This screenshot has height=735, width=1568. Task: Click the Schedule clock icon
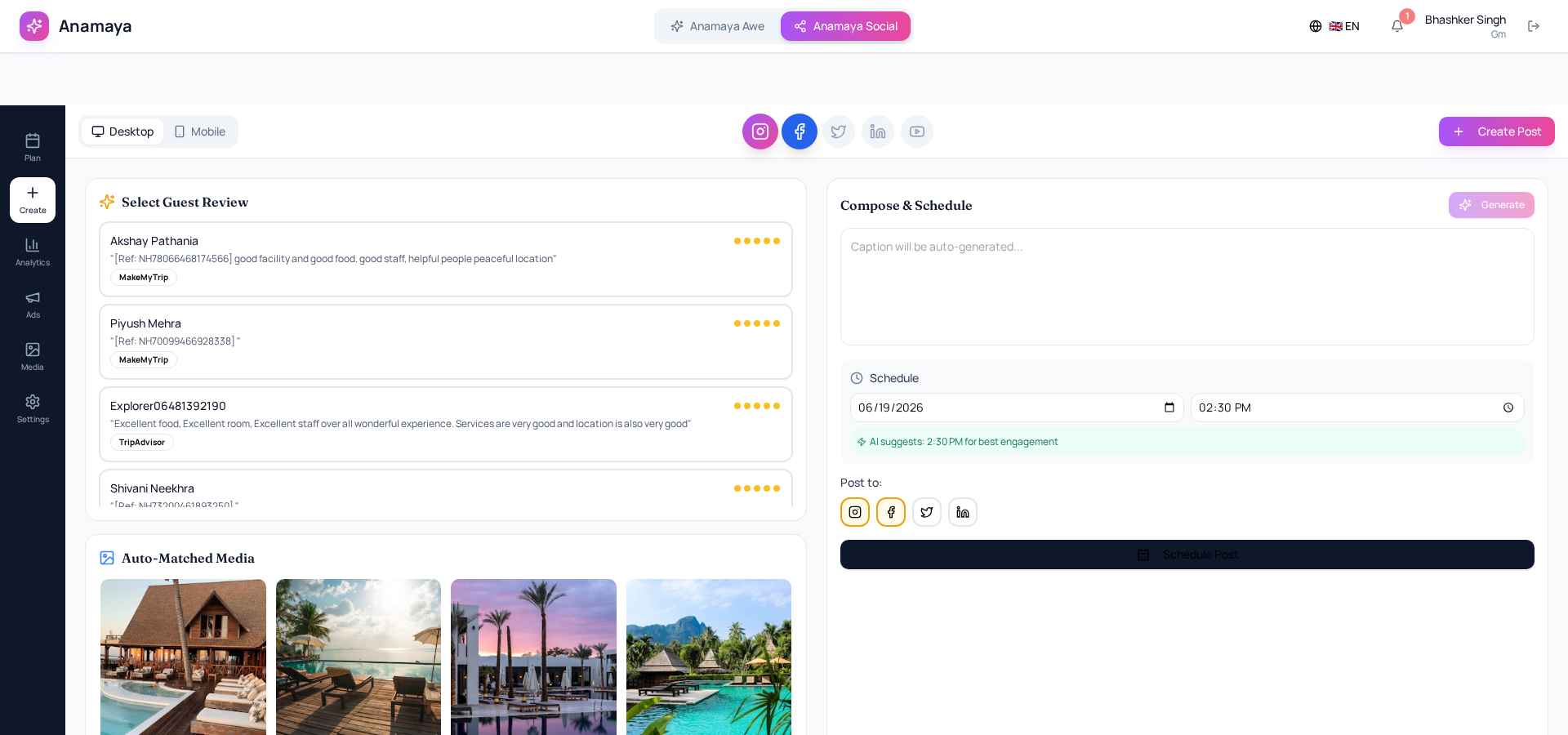click(857, 378)
